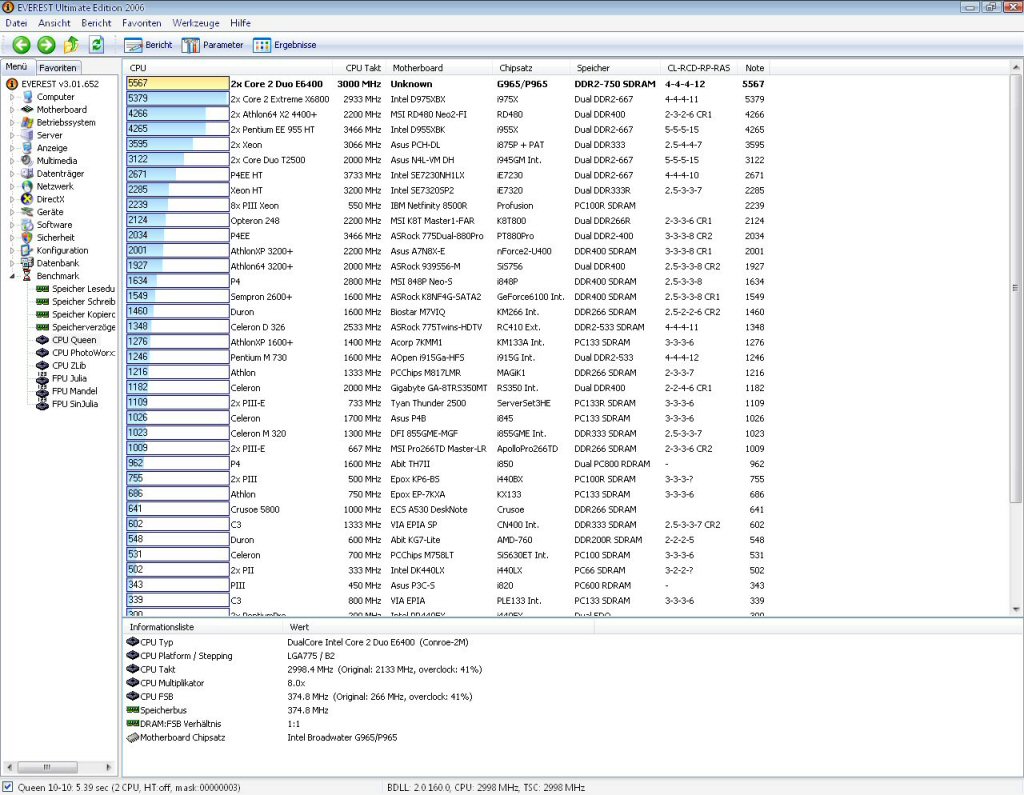Open the Werkzeuge menu
This screenshot has width=1024, height=795.
pos(195,23)
